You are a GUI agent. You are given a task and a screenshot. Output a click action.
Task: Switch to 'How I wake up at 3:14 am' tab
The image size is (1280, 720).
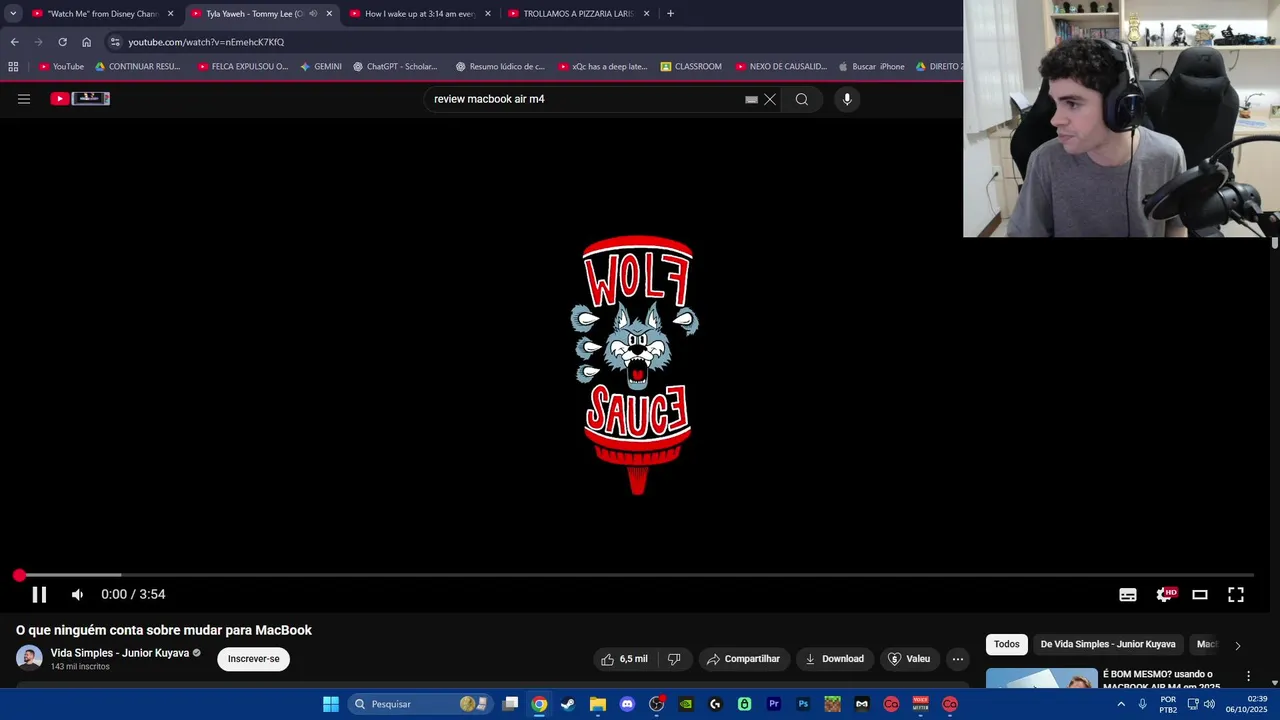pyautogui.click(x=421, y=14)
